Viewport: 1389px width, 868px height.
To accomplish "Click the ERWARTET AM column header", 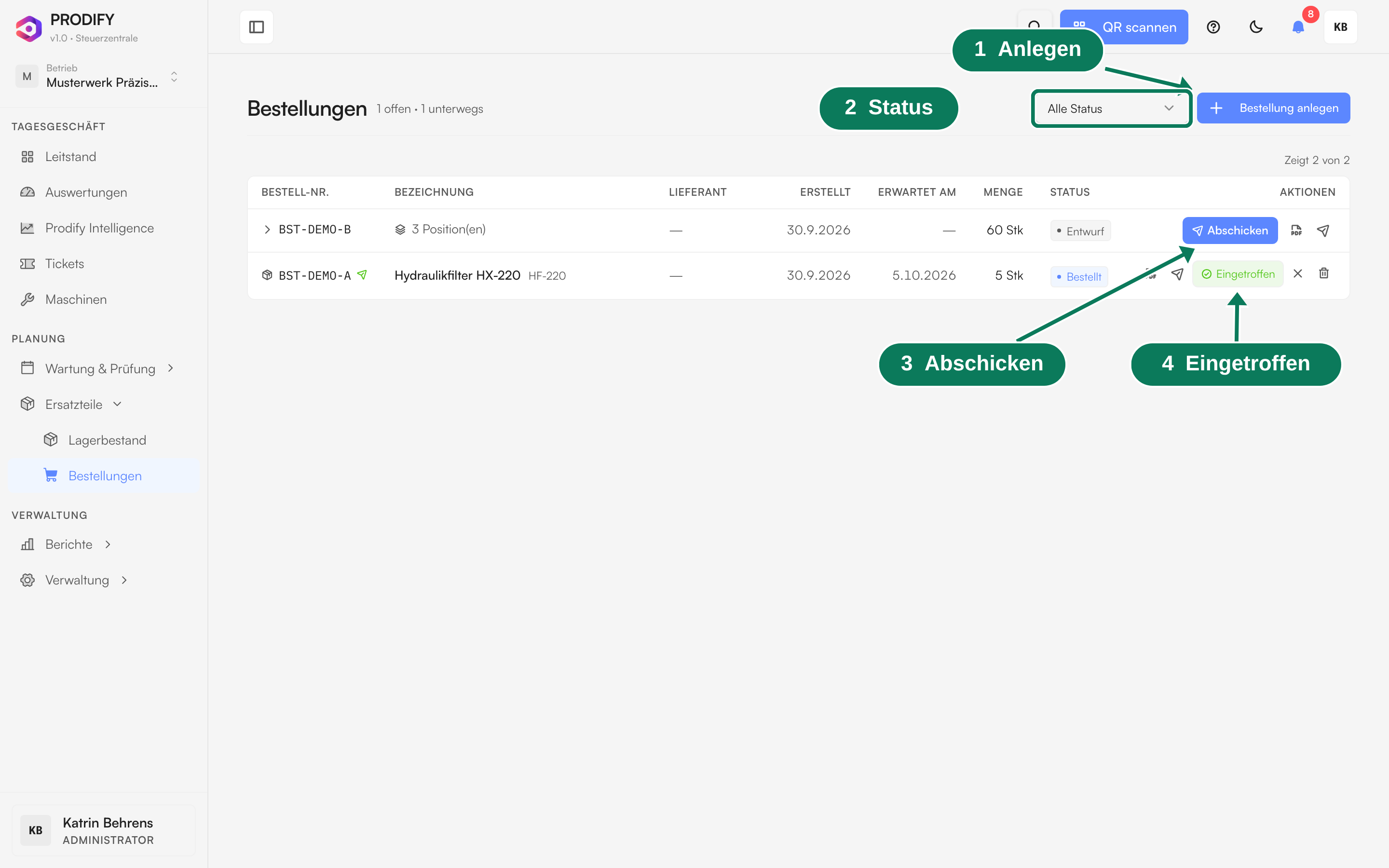I will pos(917,192).
